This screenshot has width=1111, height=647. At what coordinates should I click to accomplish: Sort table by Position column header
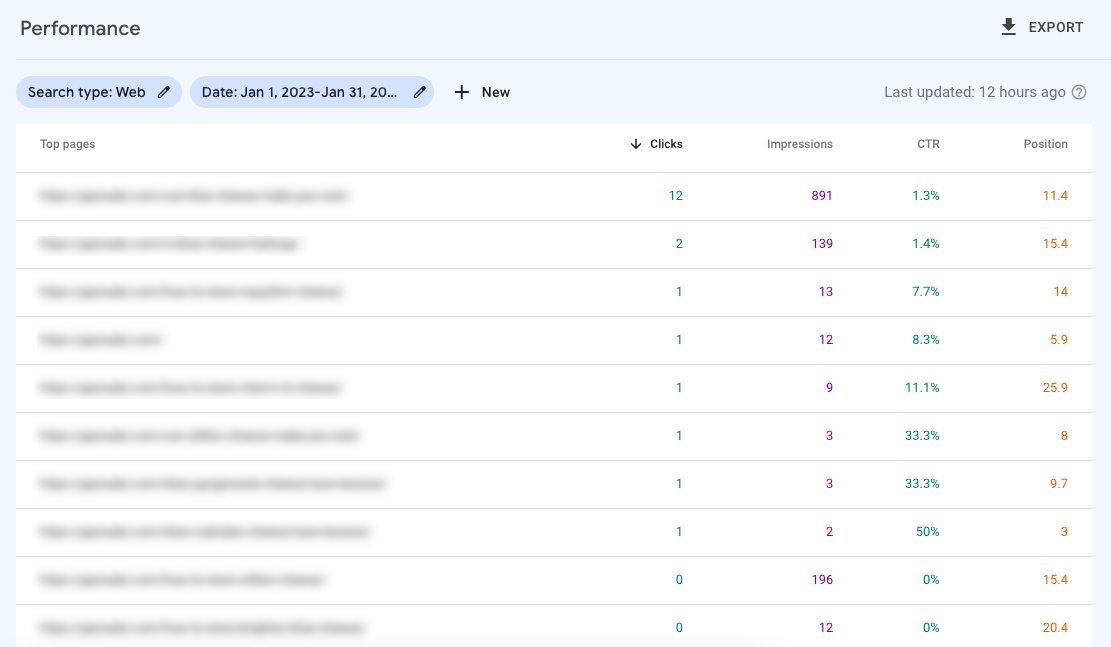click(x=1045, y=144)
